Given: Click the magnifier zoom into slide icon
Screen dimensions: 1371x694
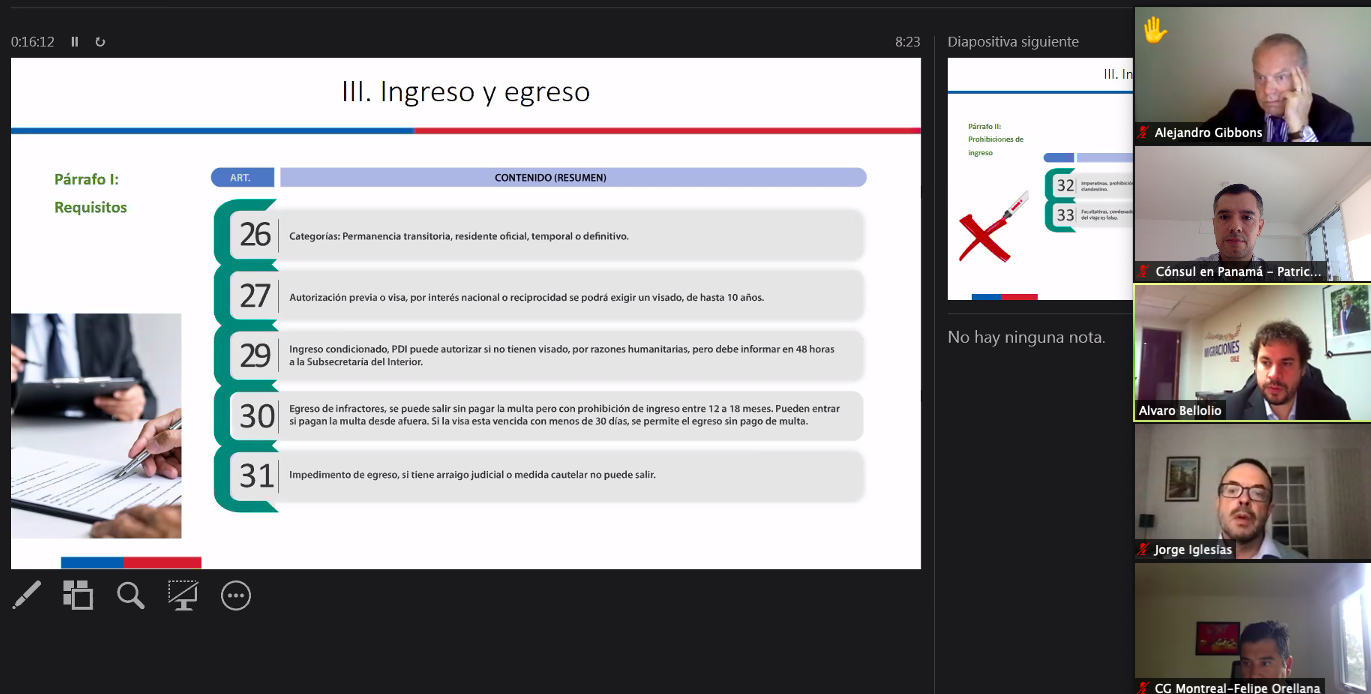Looking at the screenshot, I should [131, 596].
